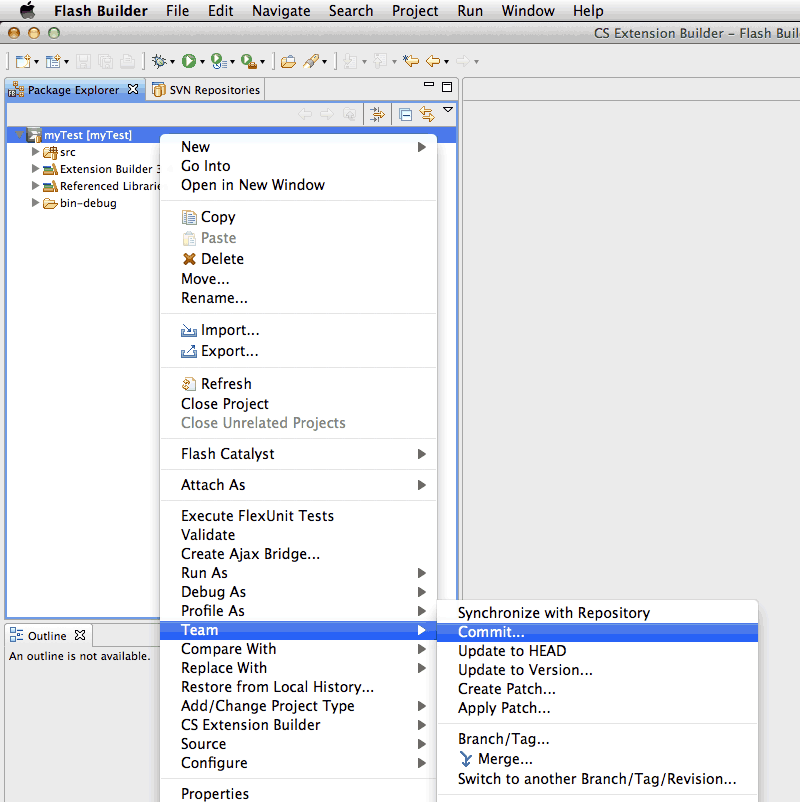Open the New wizard dropdown arrow

click(36, 62)
